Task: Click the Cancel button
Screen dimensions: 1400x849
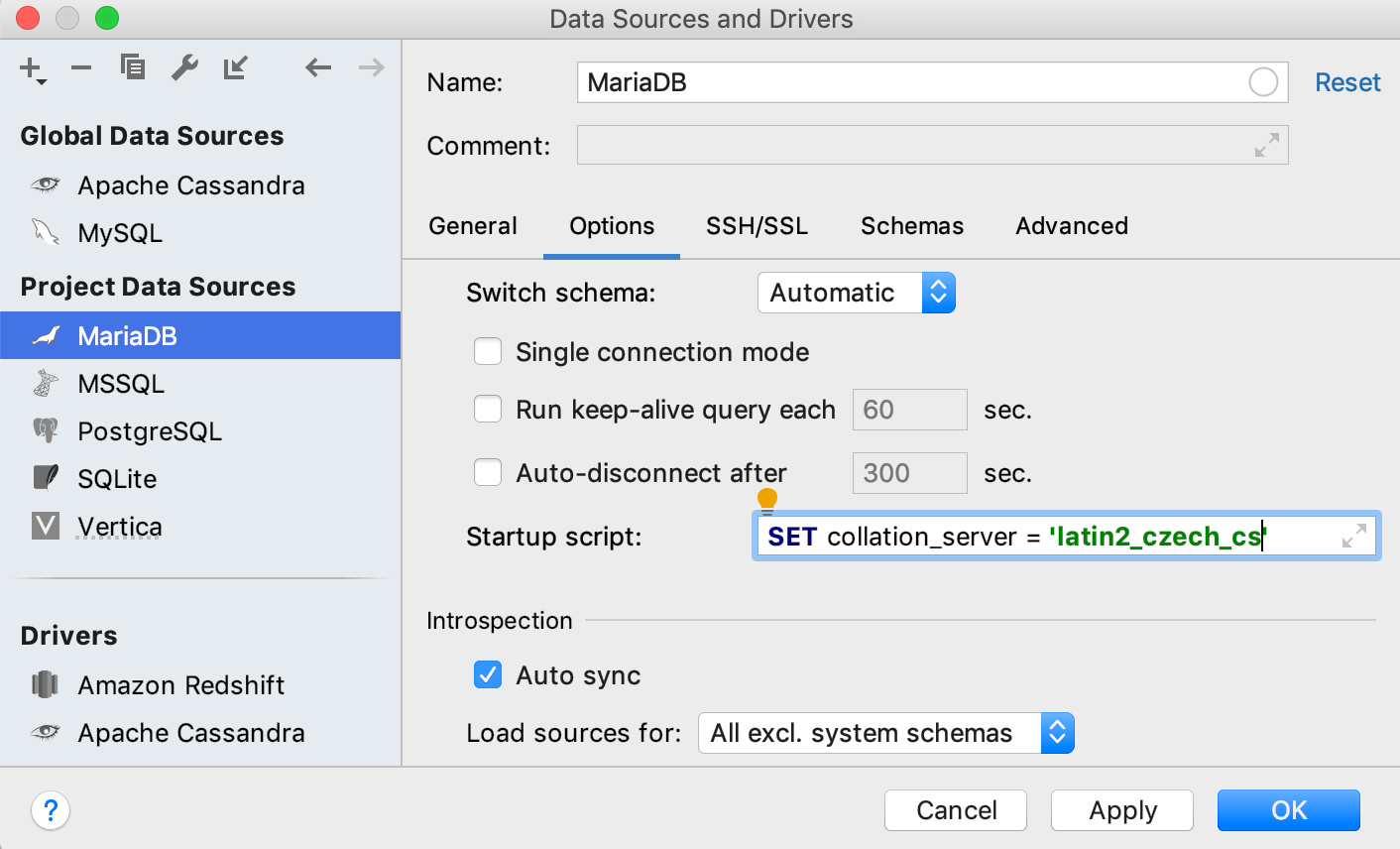Action: pos(956,810)
